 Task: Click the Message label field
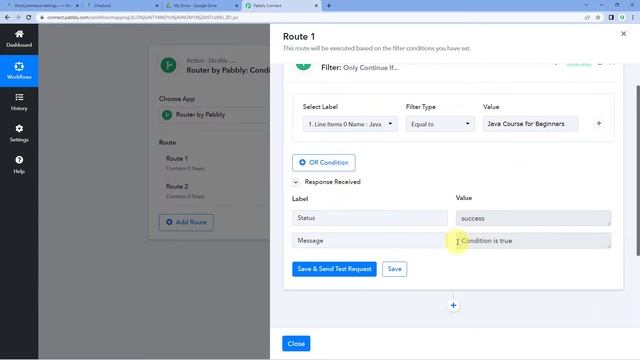point(370,241)
